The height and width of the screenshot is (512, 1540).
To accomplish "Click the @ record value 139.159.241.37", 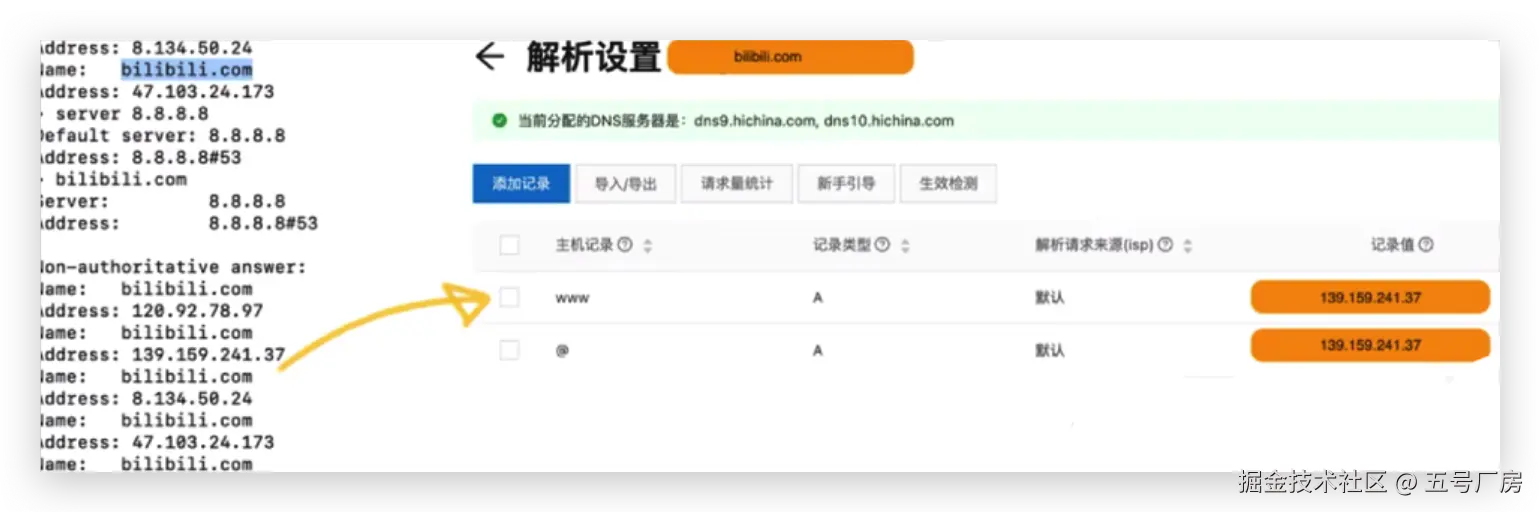I will (1370, 345).
